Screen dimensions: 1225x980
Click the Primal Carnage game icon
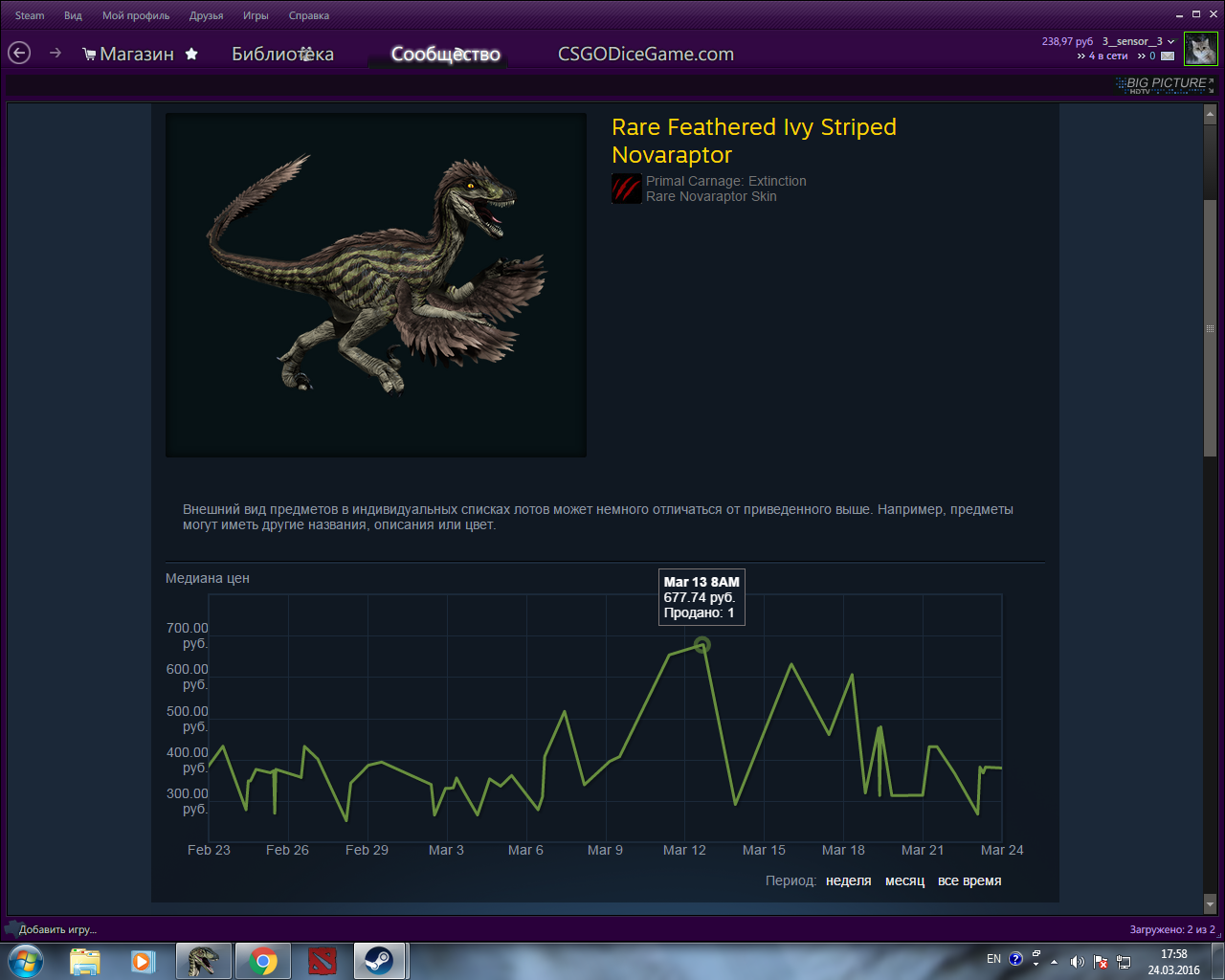(x=626, y=189)
